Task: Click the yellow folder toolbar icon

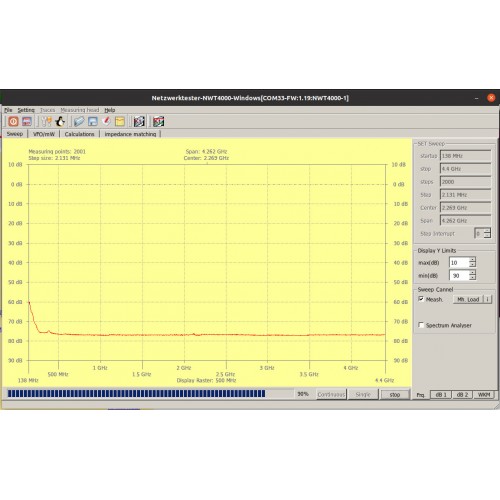Action: tap(120, 122)
